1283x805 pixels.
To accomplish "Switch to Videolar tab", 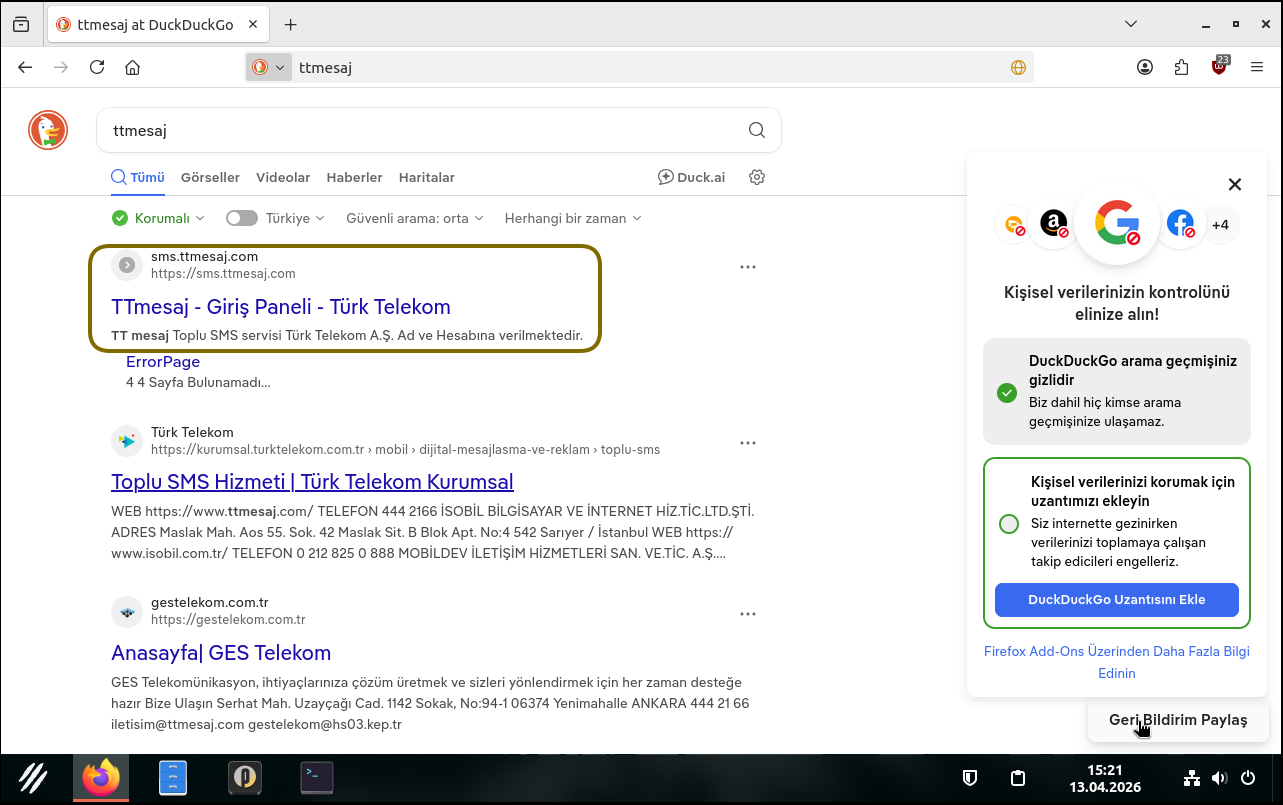I will pyautogui.click(x=283, y=177).
